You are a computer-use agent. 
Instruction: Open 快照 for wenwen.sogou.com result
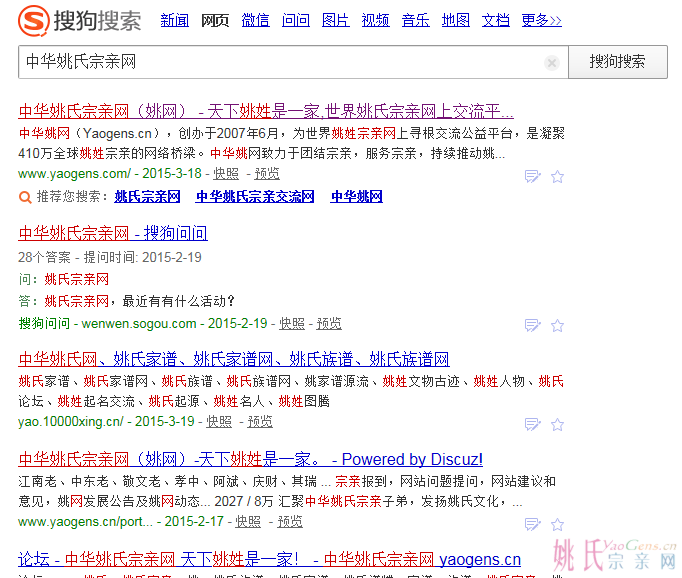292,324
